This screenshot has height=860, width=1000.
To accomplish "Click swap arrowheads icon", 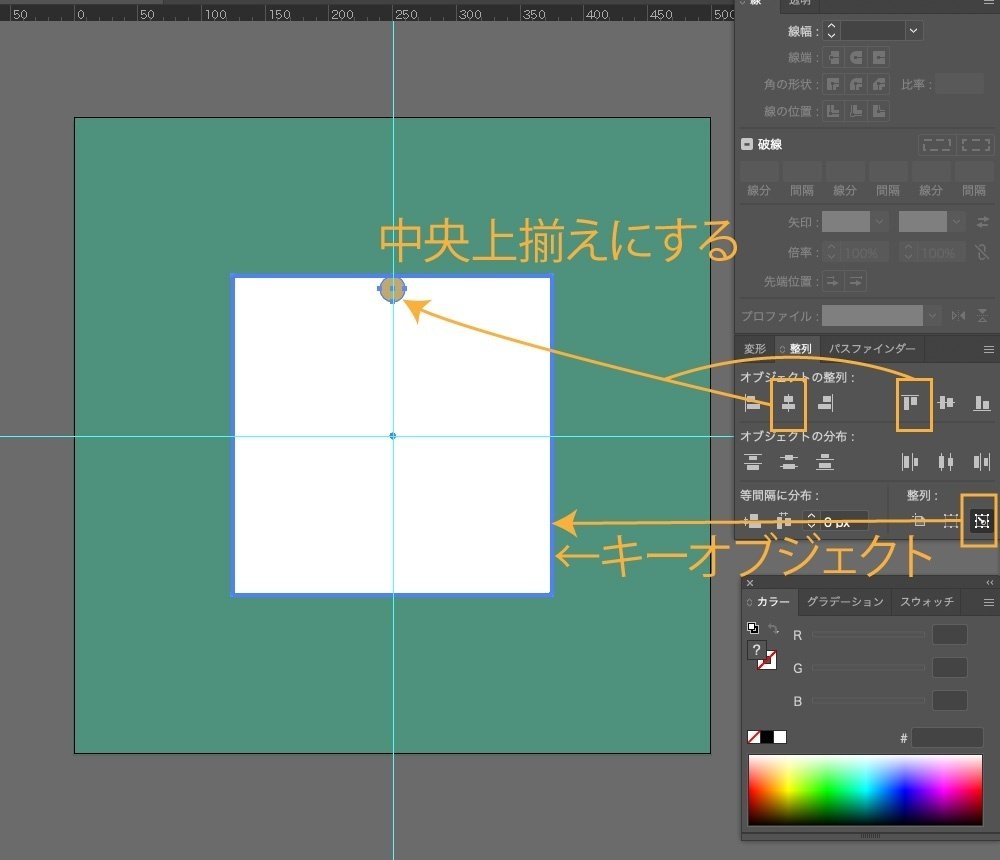I will tap(983, 221).
